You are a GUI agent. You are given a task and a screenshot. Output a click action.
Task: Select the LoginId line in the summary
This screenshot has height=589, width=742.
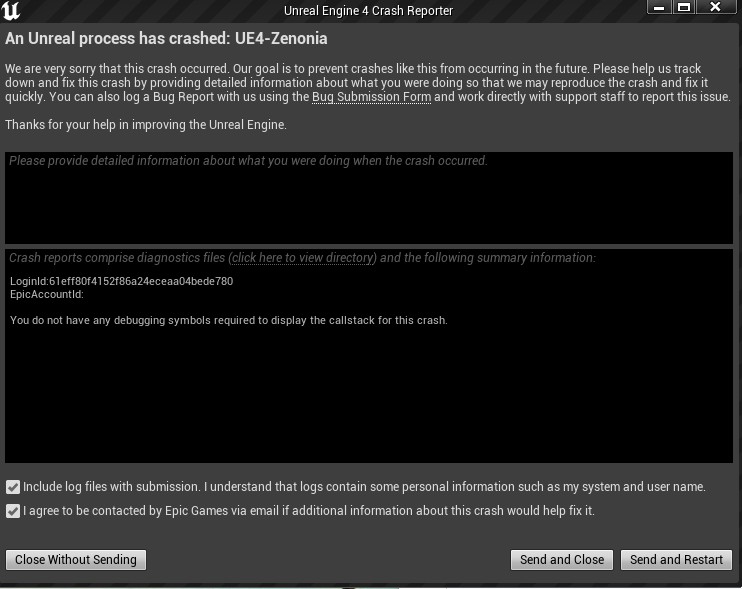(x=121, y=281)
